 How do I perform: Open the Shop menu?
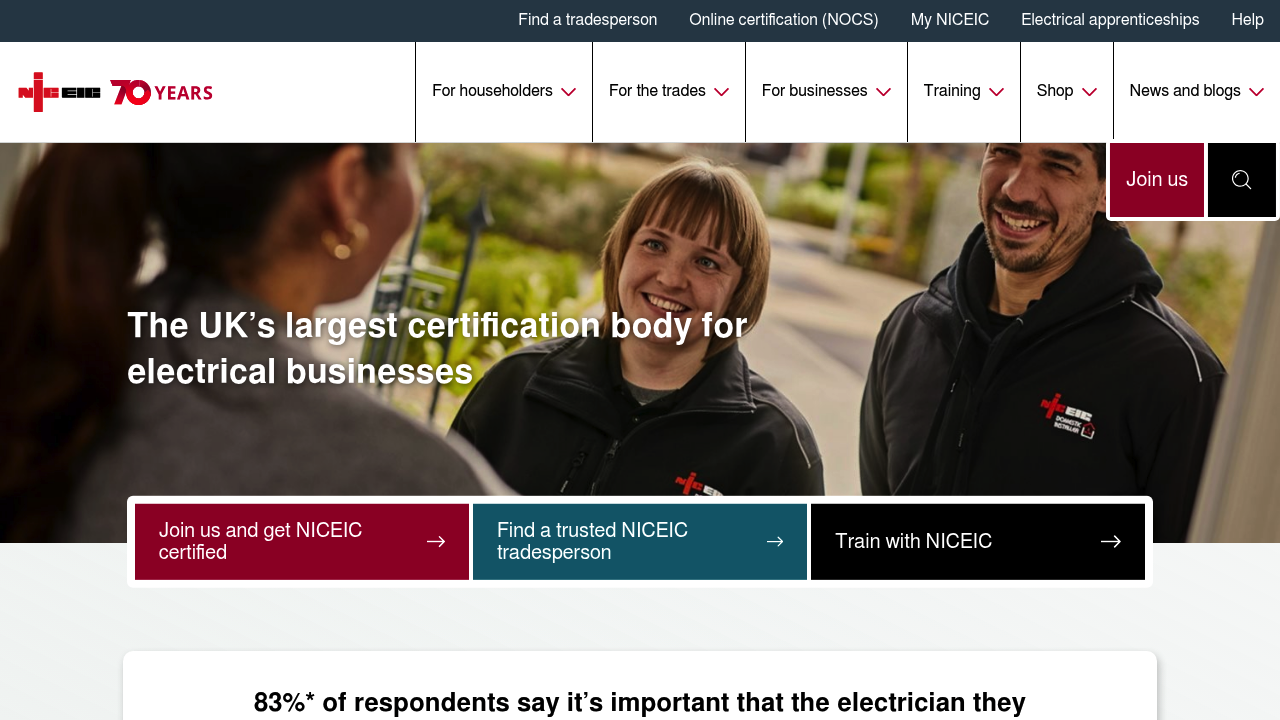point(1067,92)
